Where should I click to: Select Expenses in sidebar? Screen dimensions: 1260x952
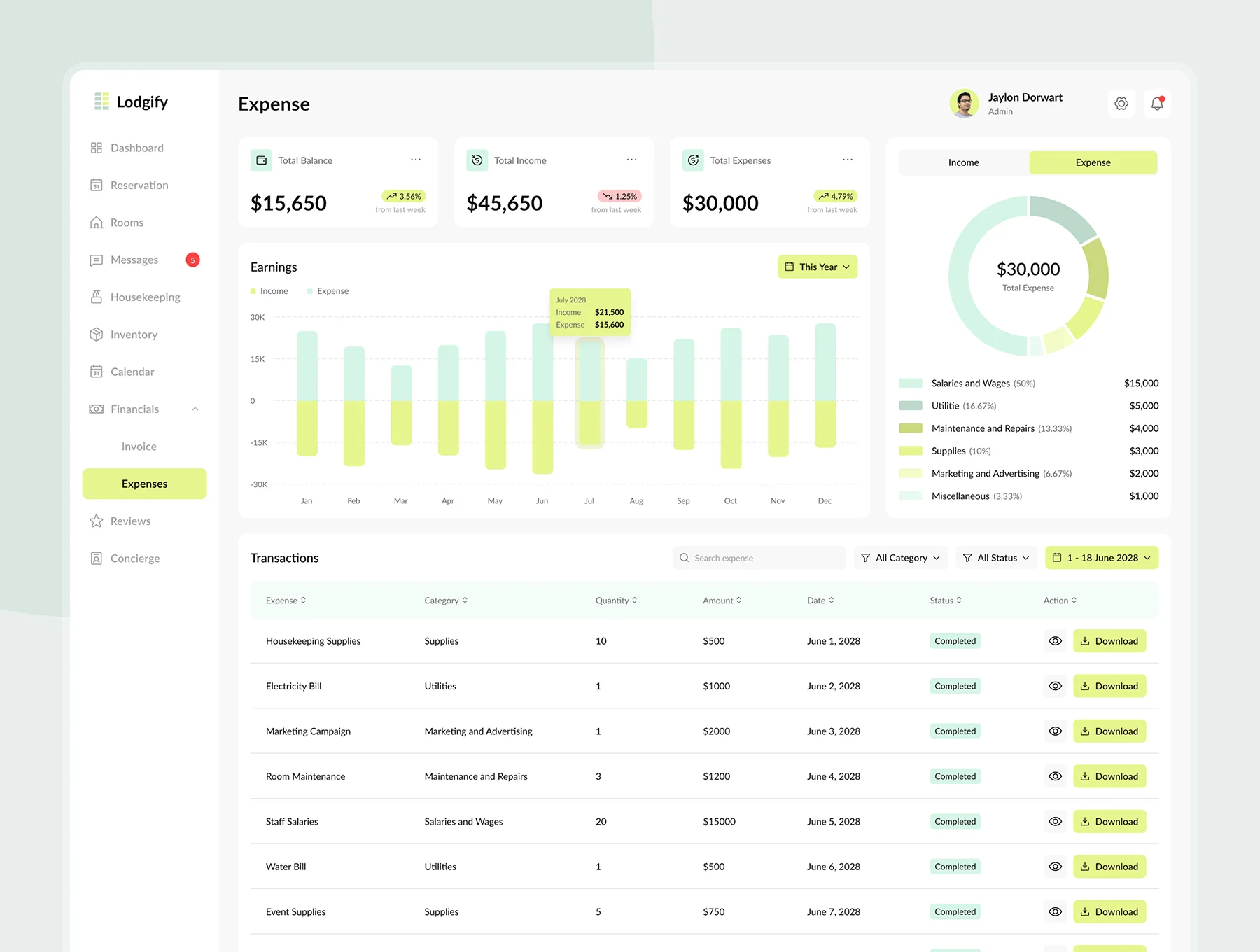click(x=145, y=484)
